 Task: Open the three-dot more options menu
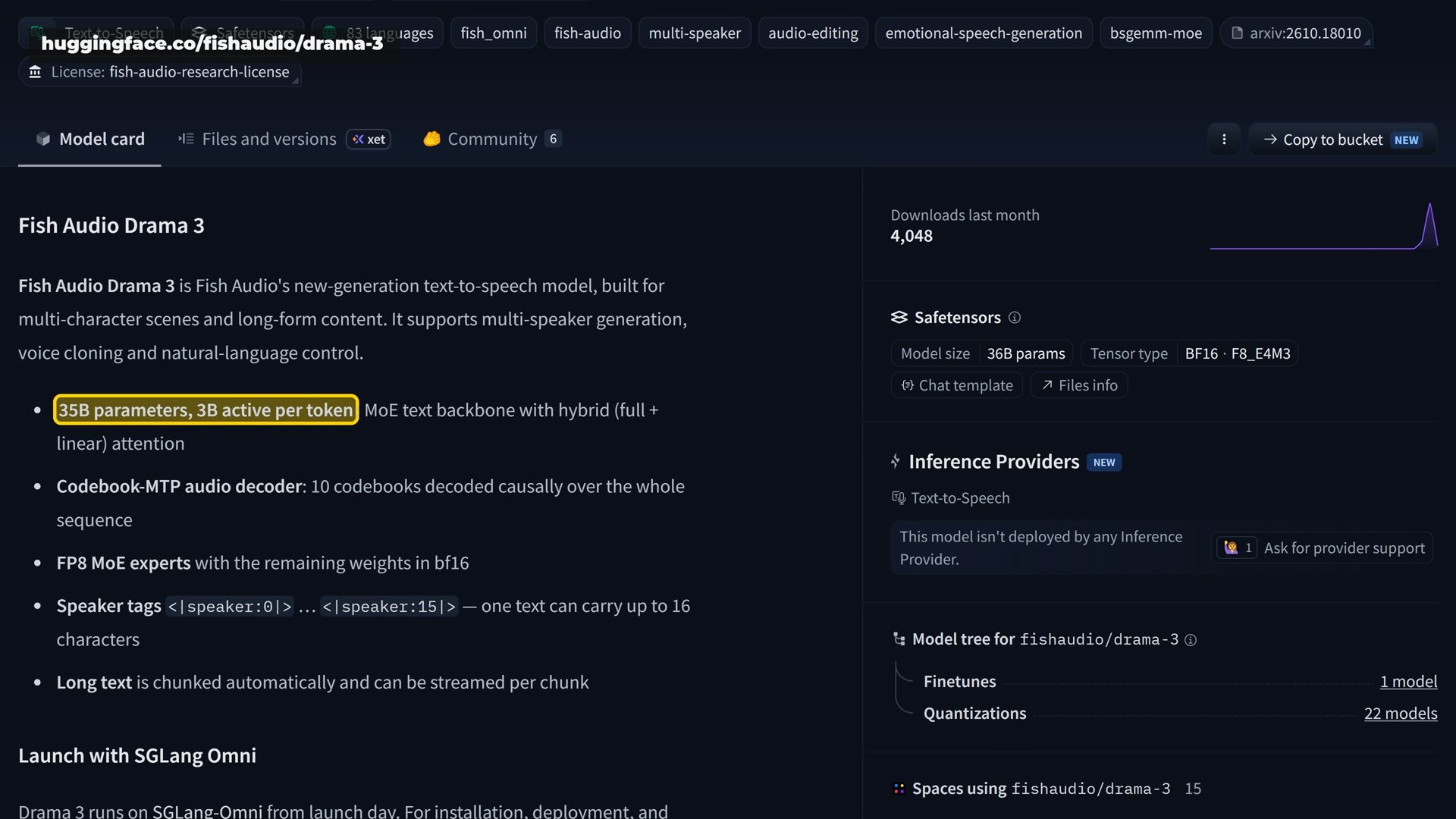[1224, 140]
